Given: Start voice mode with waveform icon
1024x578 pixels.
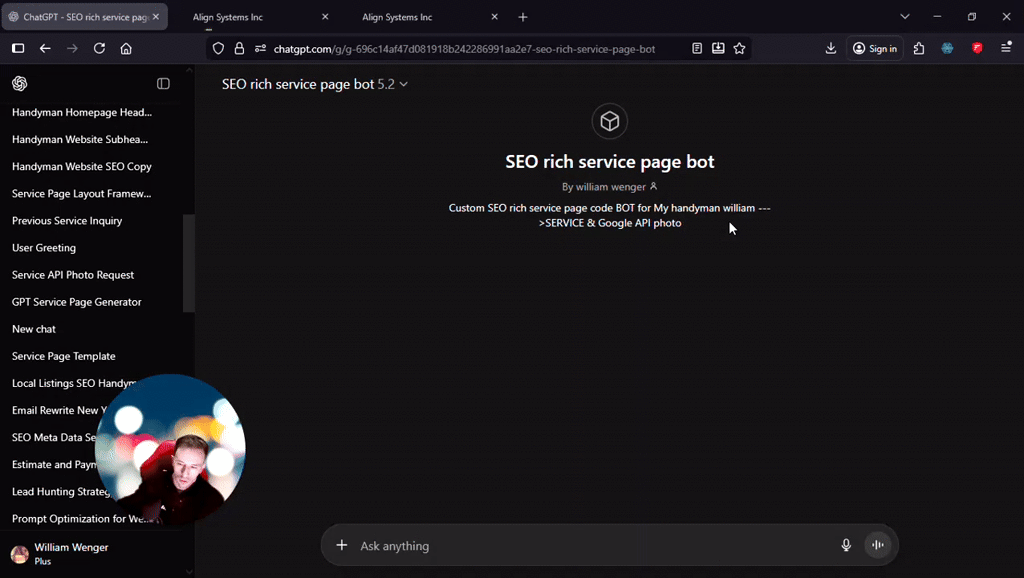Looking at the screenshot, I should (x=877, y=545).
